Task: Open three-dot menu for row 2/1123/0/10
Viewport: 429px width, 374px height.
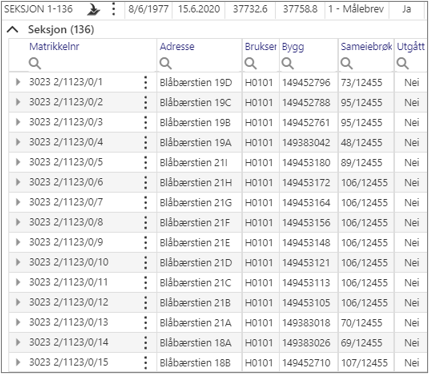Action: point(145,262)
